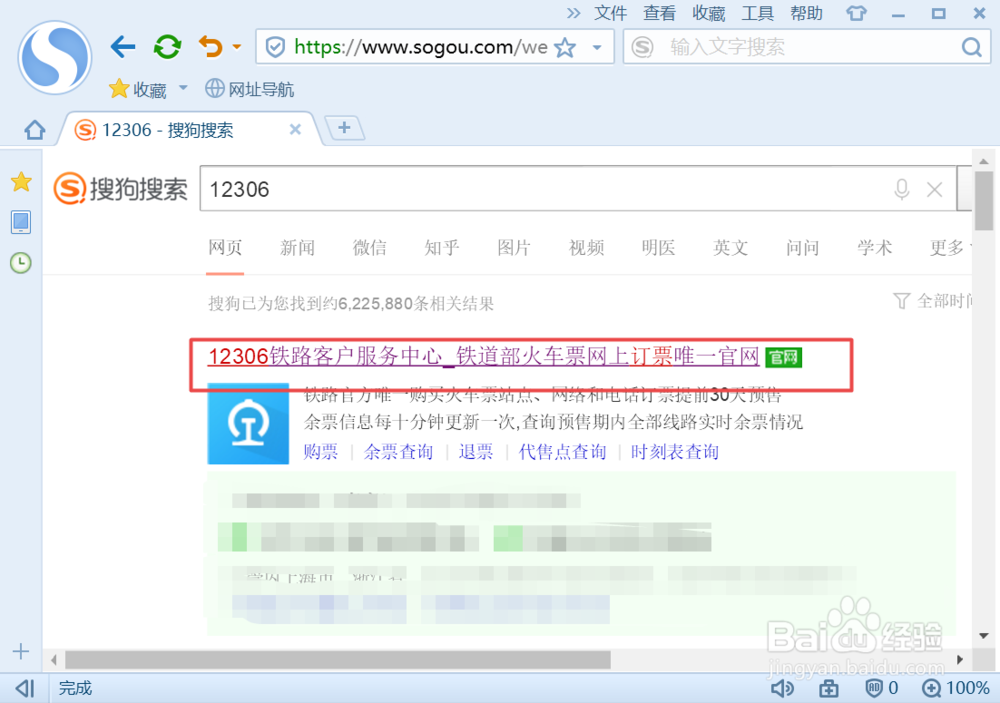Open sidebar mobile tablet icon
This screenshot has height=703, width=1000.
(x=21, y=223)
